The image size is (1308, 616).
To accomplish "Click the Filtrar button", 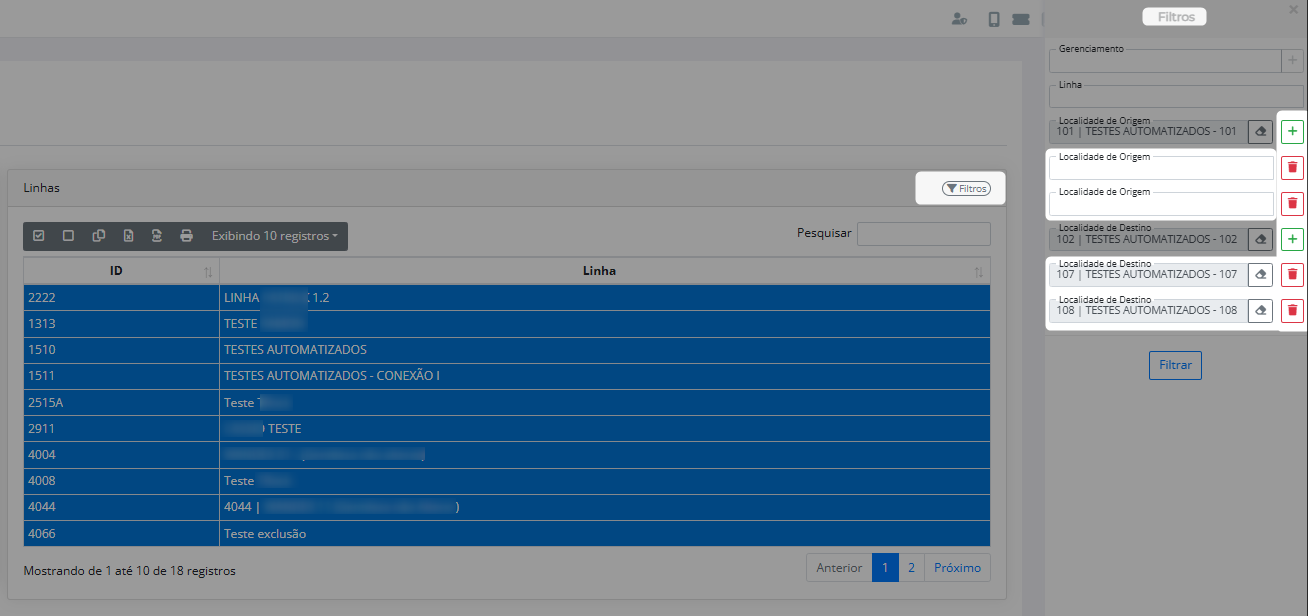I will [x=1175, y=365].
